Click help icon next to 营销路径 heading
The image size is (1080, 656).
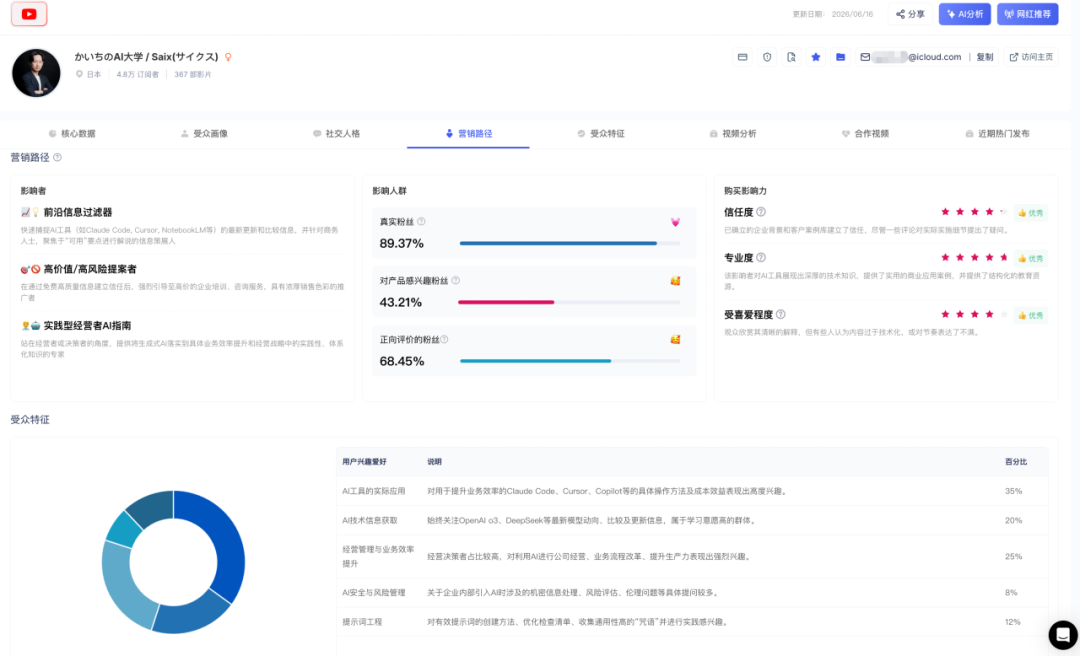pyautogui.click(x=57, y=157)
